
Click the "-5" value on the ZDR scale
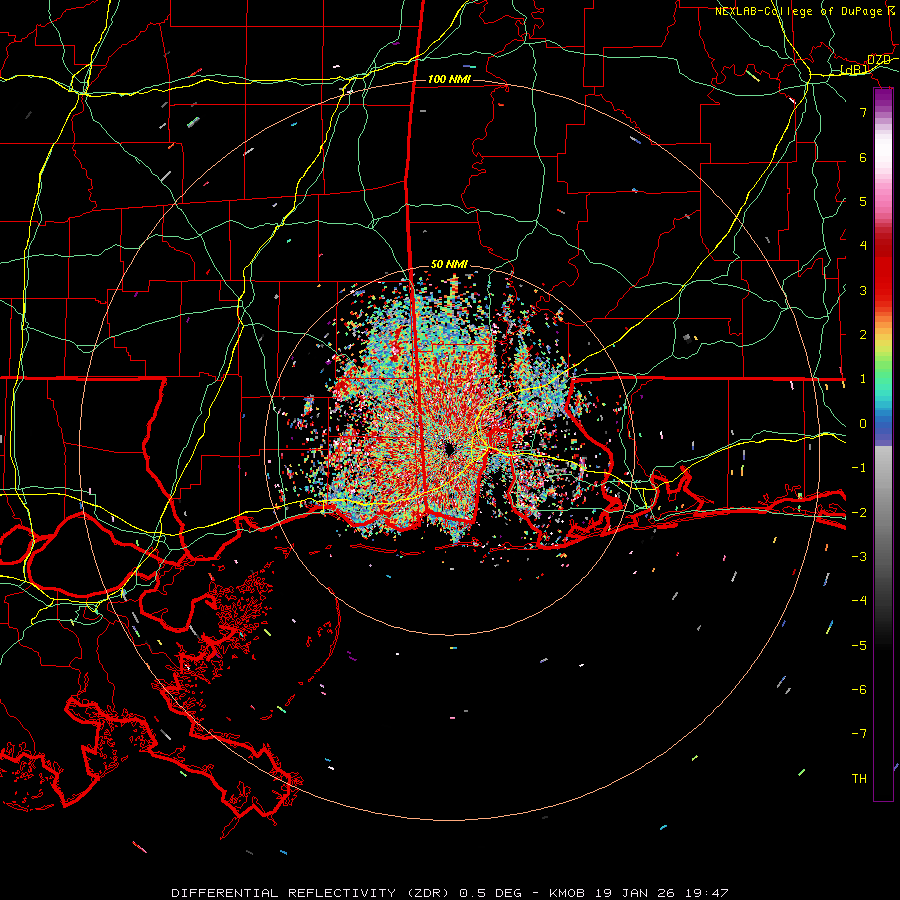pos(859,645)
